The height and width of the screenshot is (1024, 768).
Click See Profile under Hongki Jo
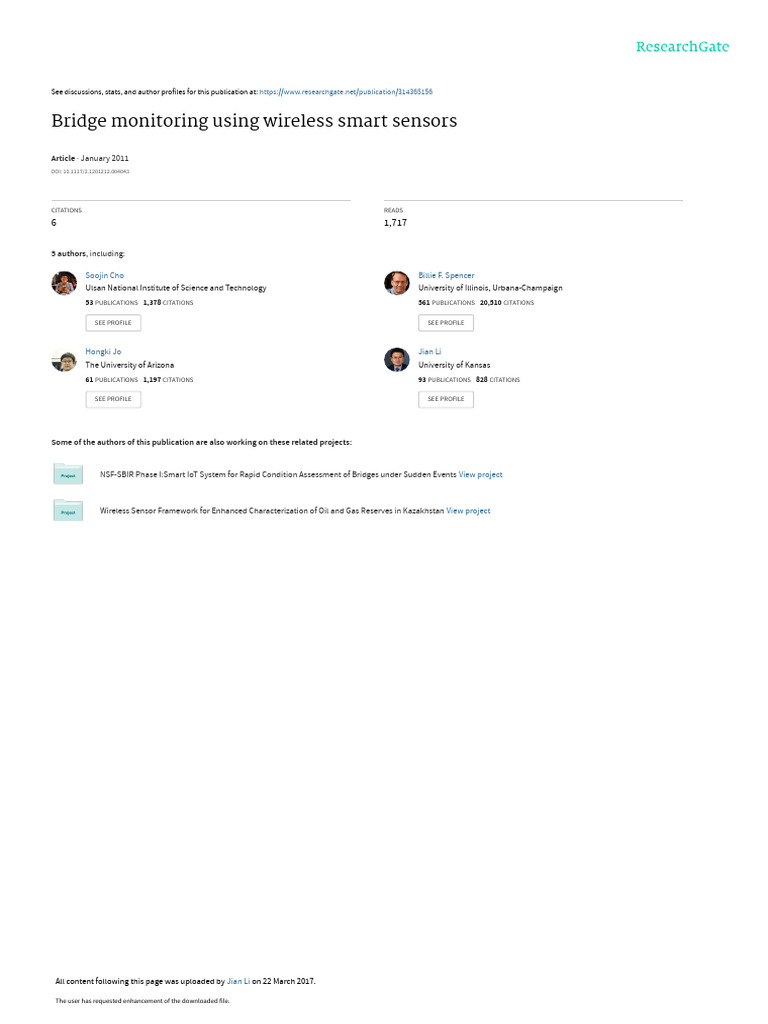113,399
